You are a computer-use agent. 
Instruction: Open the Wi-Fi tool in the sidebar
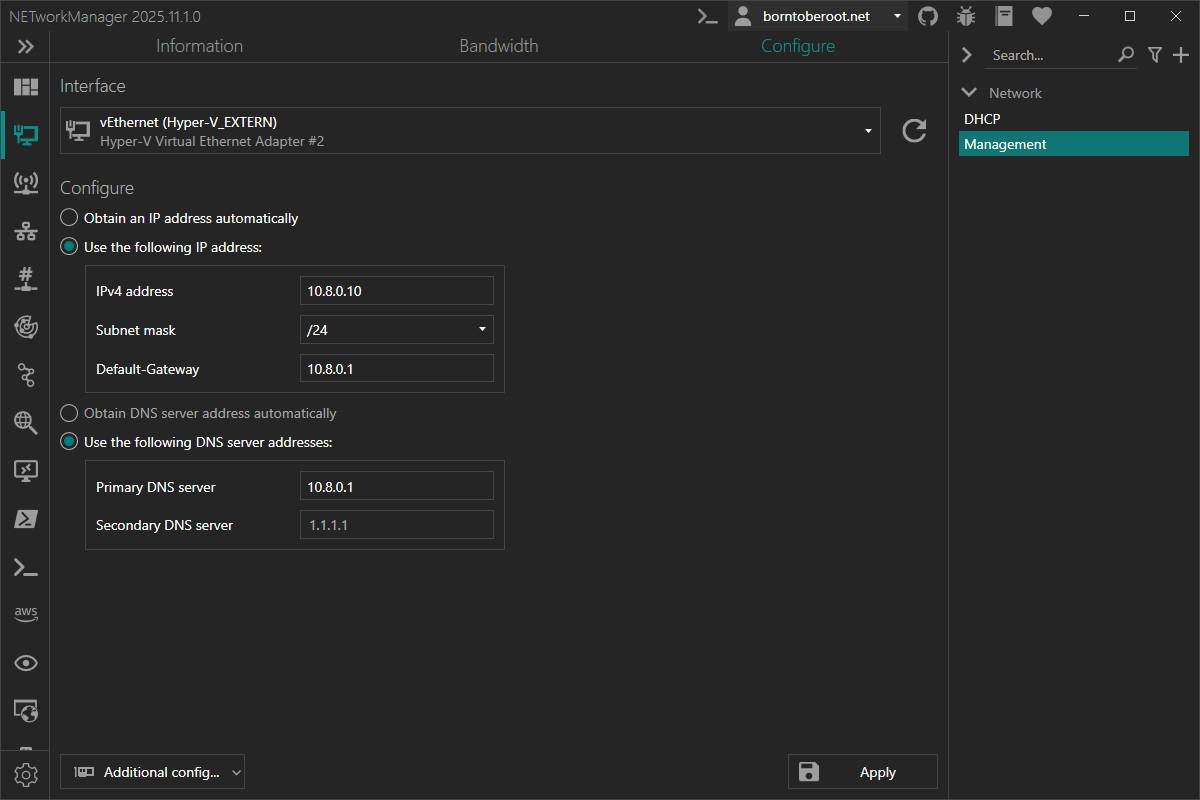(25, 182)
